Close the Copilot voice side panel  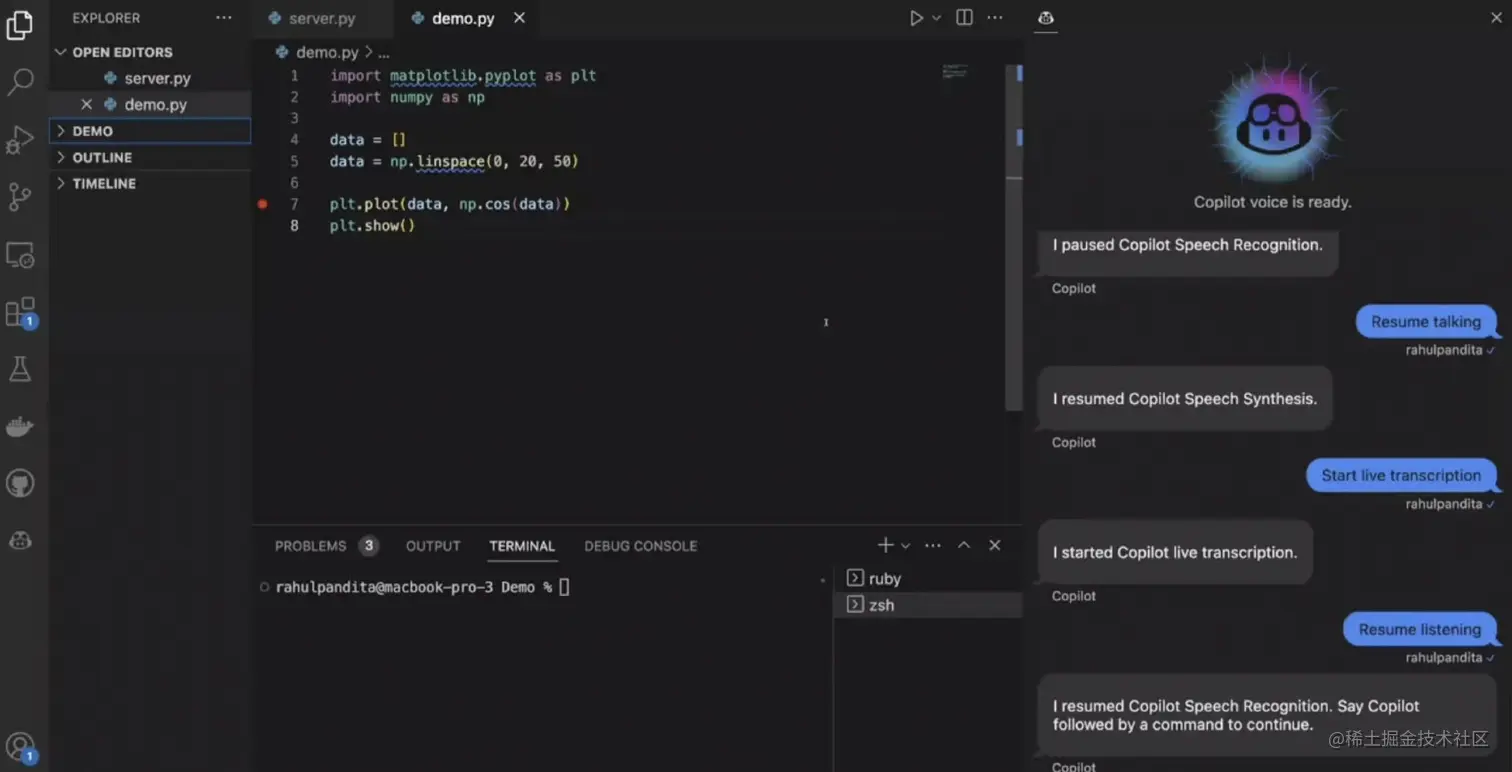tap(1497, 18)
